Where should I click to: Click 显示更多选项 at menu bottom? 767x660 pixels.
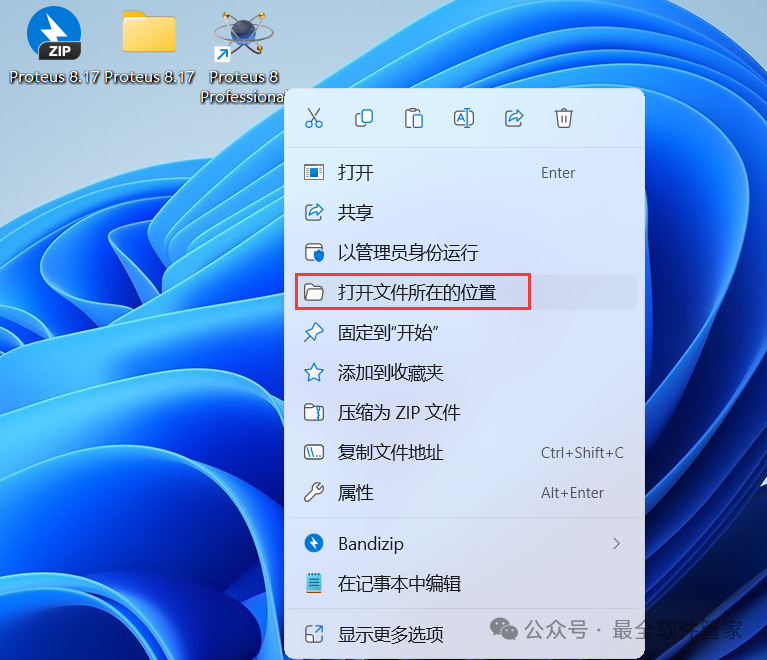click(x=390, y=634)
